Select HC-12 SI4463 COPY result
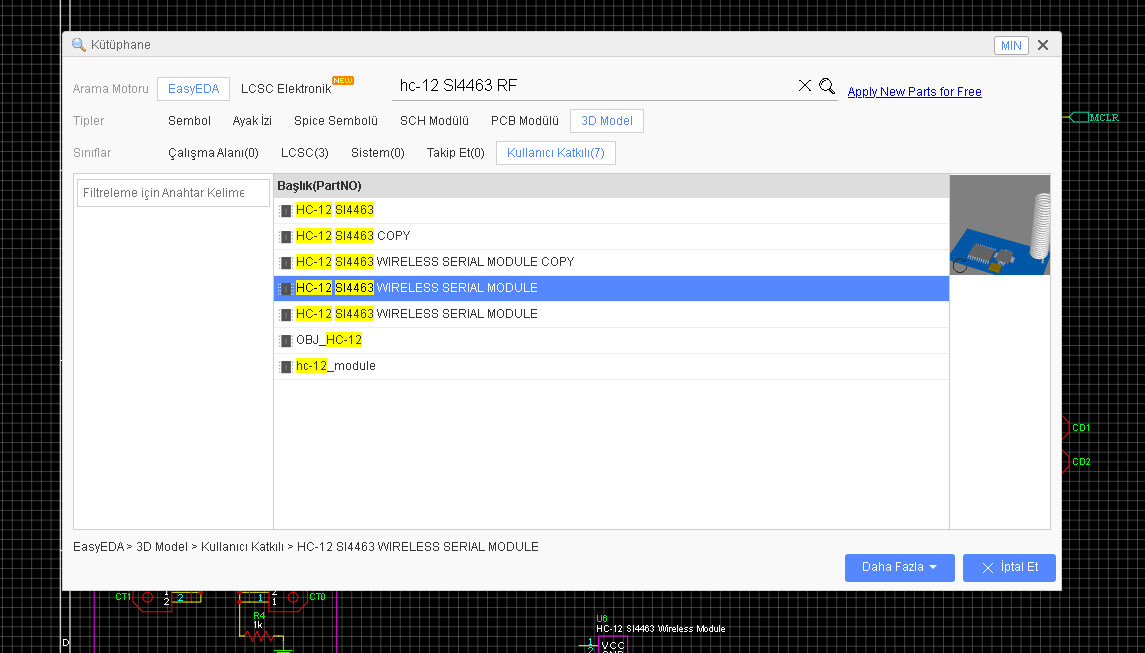The image size is (1145, 653). [611, 237]
